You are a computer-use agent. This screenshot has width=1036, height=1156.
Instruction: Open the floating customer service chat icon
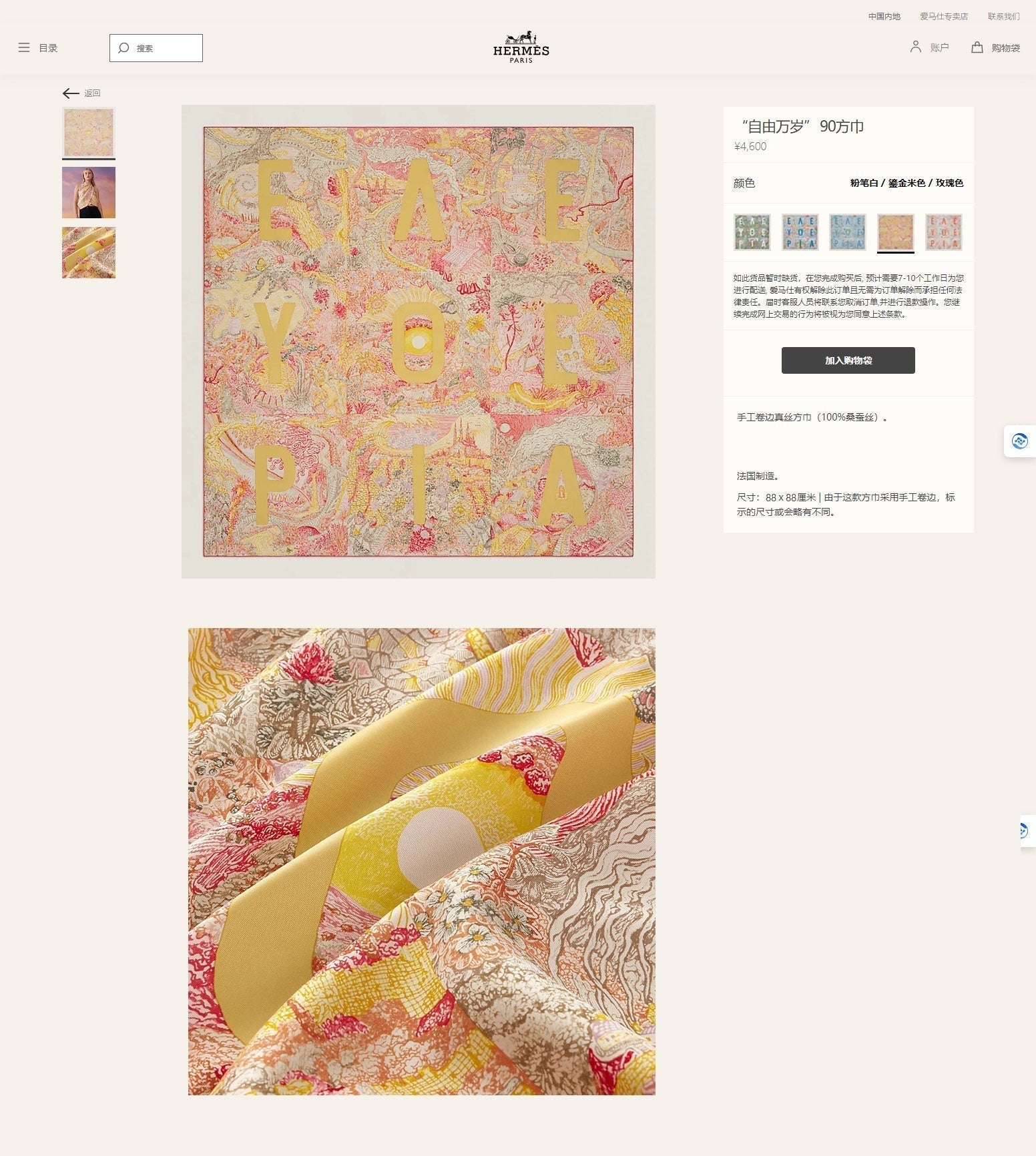1020,441
